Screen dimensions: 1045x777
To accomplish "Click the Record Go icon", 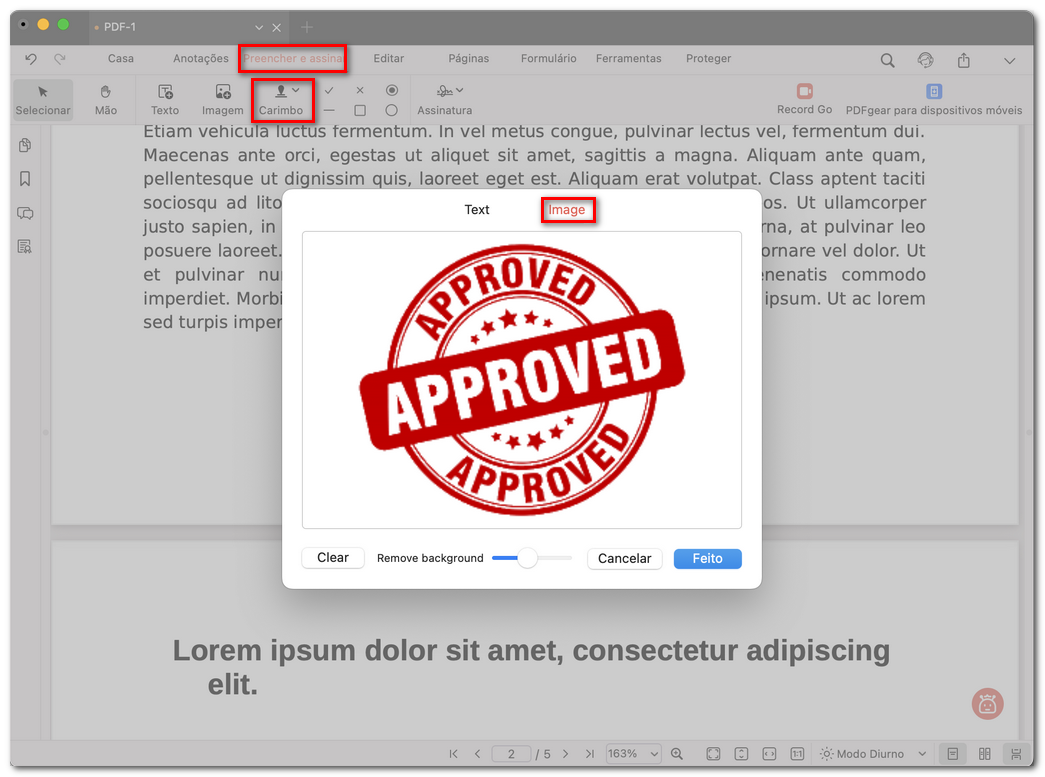I will pos(804,92).
